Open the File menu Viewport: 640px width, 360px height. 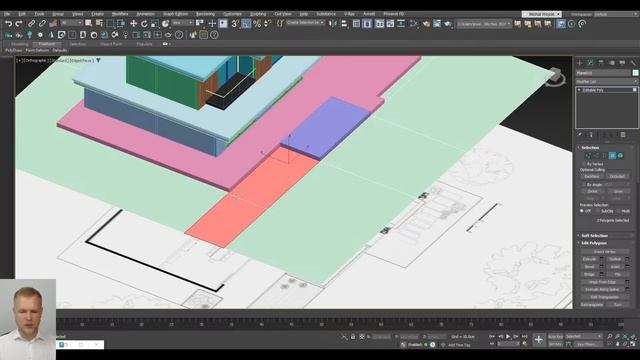click(x=7, y=14)
